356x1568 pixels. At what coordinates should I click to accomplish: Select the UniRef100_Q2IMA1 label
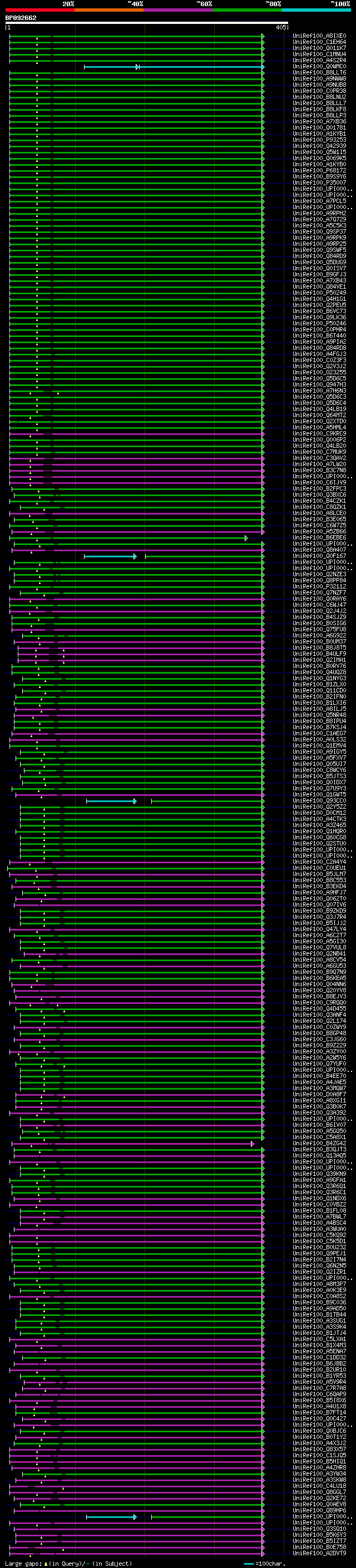319,660
